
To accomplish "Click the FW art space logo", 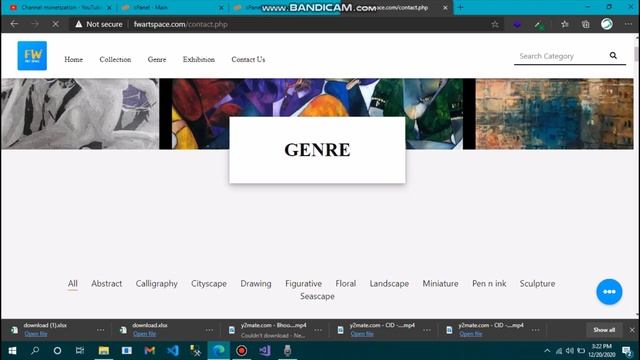I will (32, 56).
